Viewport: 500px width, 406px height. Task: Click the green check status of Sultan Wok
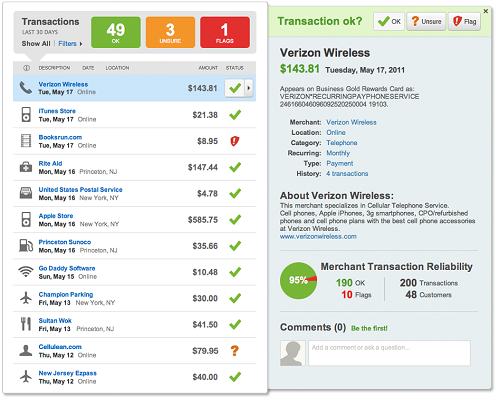(235, 324)
